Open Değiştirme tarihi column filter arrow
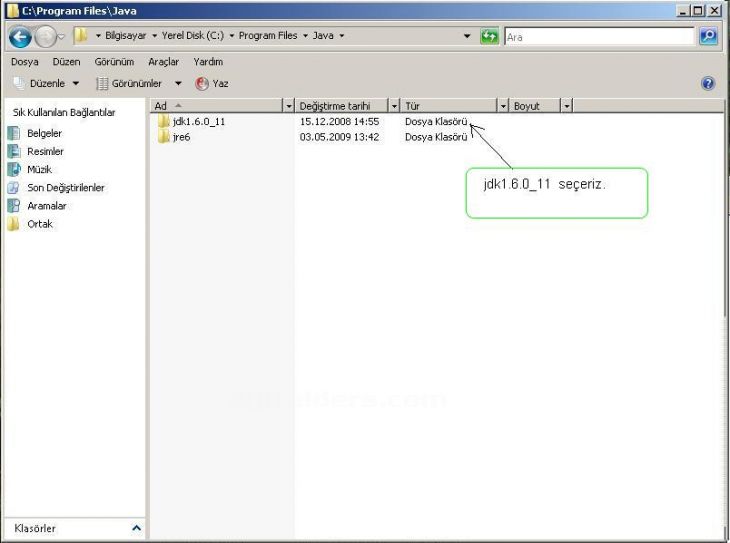This screenshot has width=730, height=543. 394,106
